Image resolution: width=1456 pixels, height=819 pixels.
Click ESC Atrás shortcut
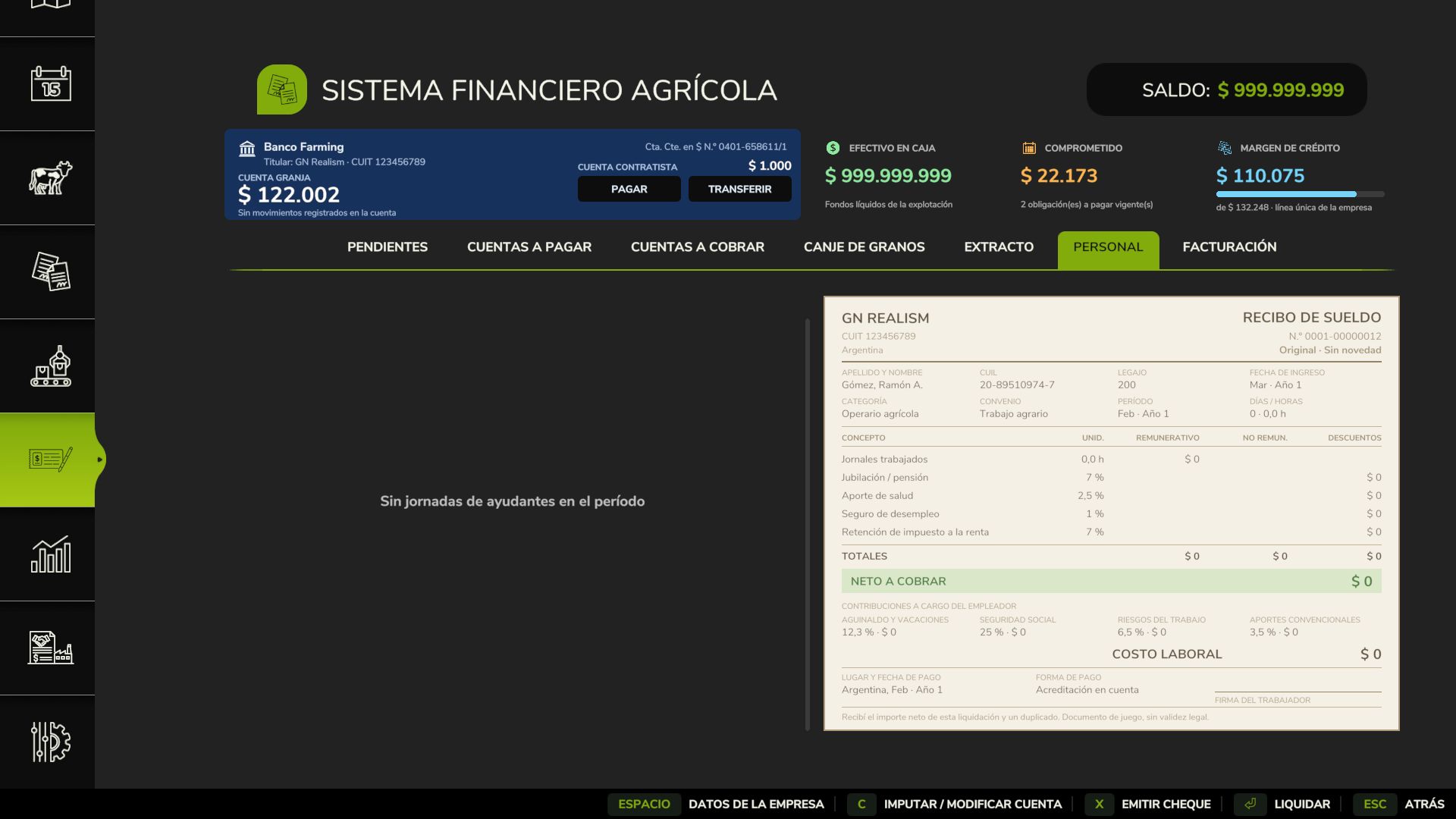1399,804
